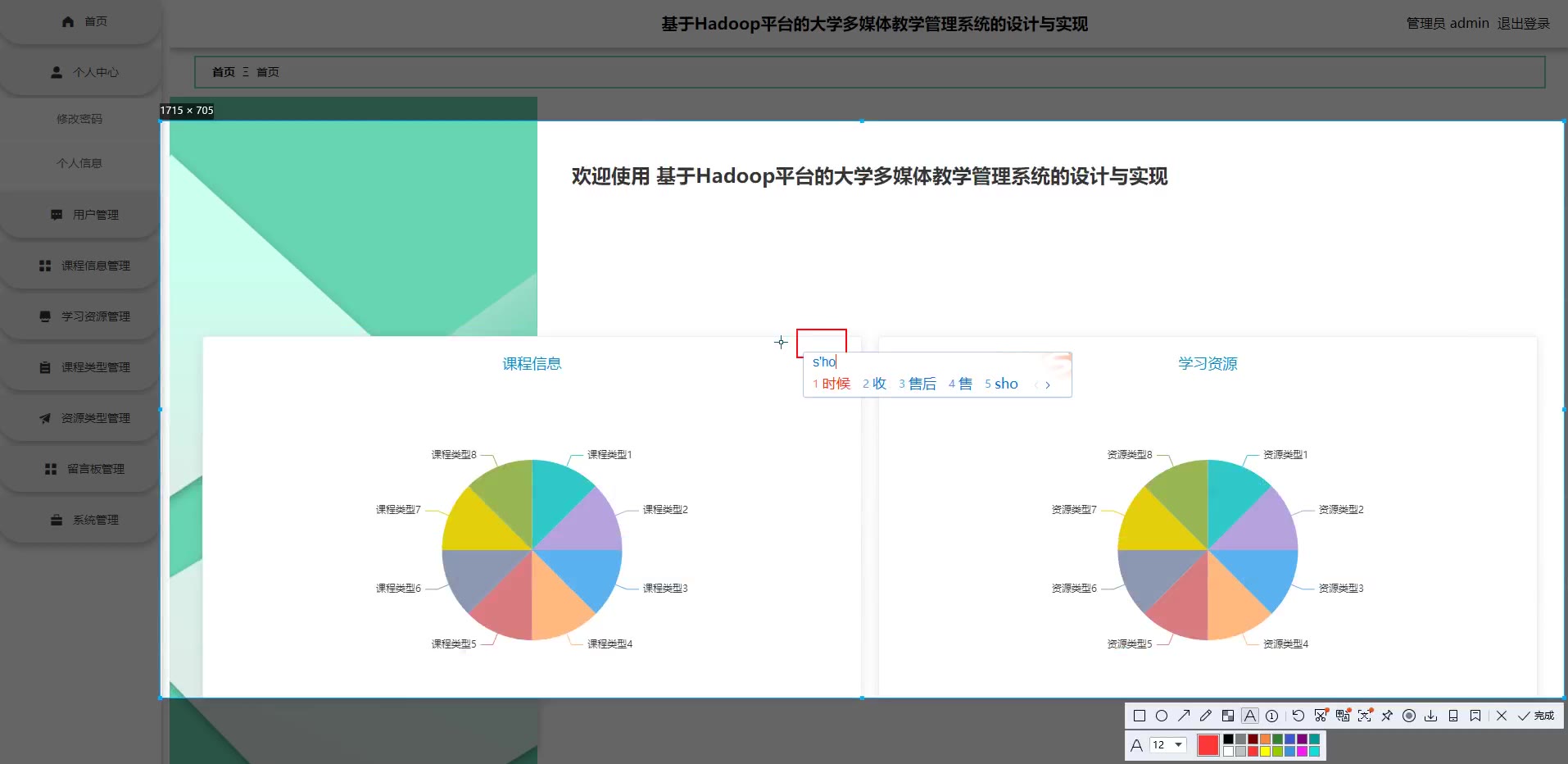Image resolution: width=1568 pixels, height=764 pixels.
Task: Pick IME candidate 1 时候
Action: coord(832,384)
